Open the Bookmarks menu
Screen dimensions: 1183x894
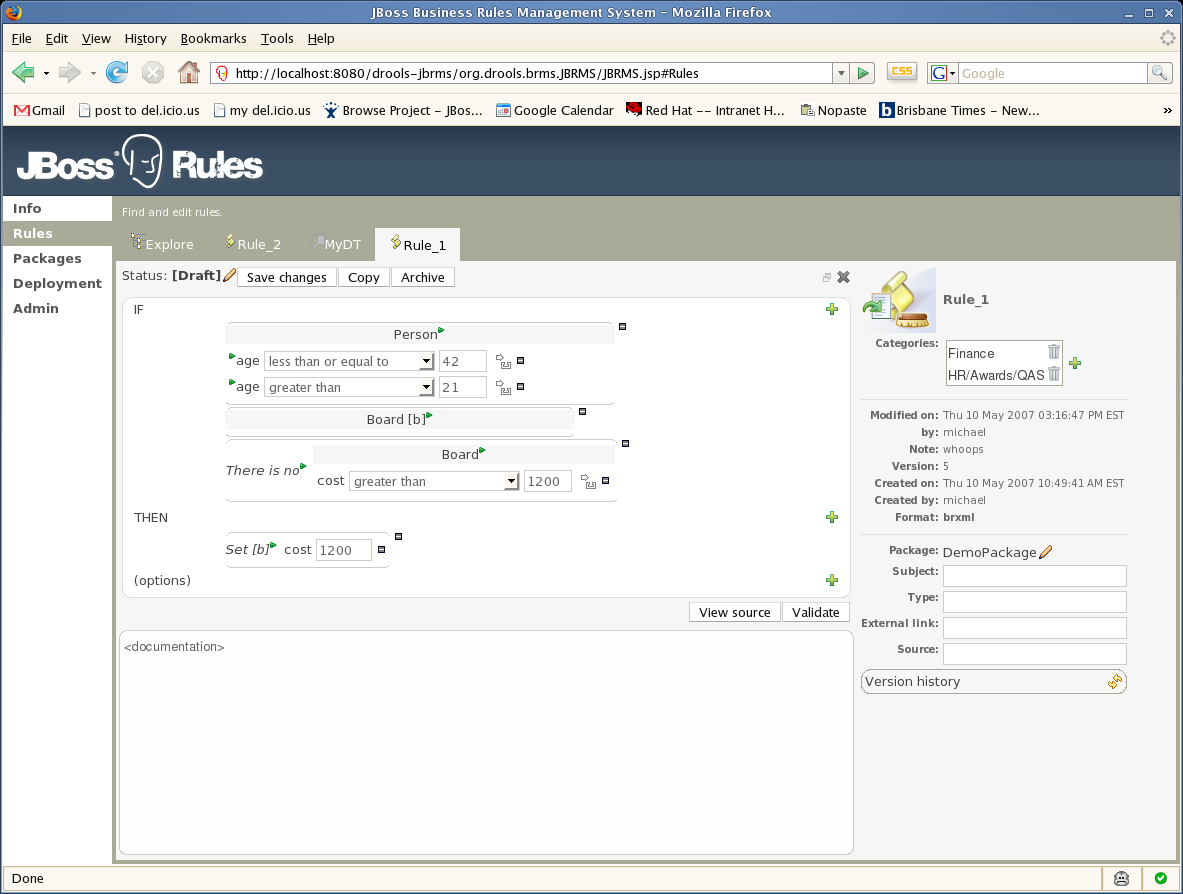coord(214,38)
